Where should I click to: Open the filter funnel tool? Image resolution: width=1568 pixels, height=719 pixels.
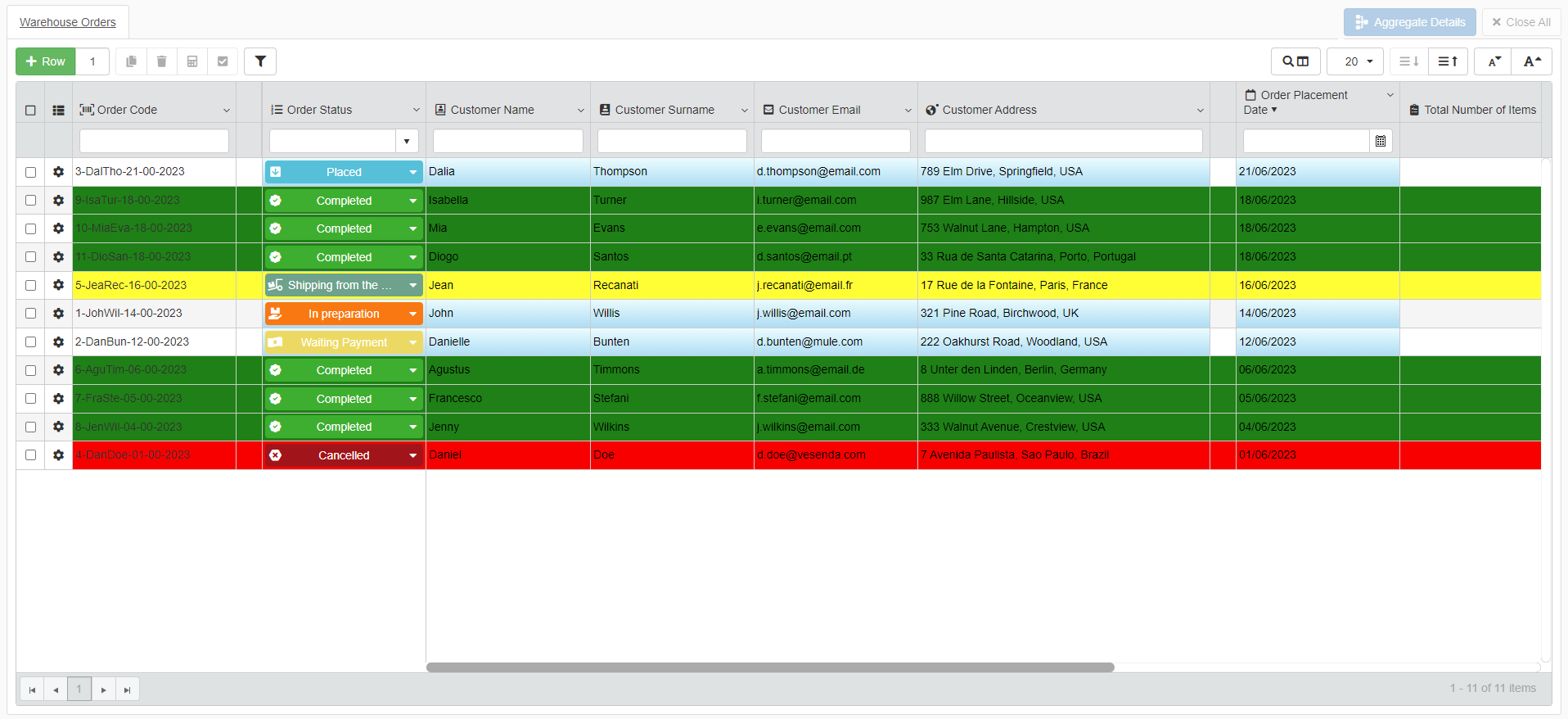coord(260,61)
